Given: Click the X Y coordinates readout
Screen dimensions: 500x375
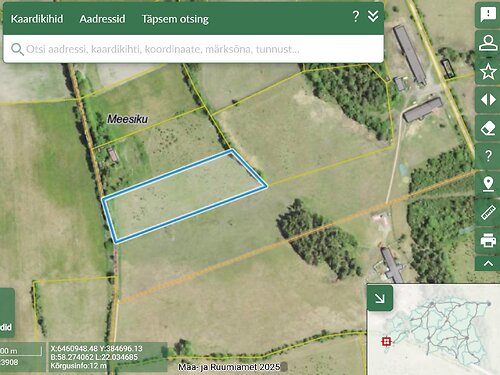Looking at the screenshot, I should (96, 348).
